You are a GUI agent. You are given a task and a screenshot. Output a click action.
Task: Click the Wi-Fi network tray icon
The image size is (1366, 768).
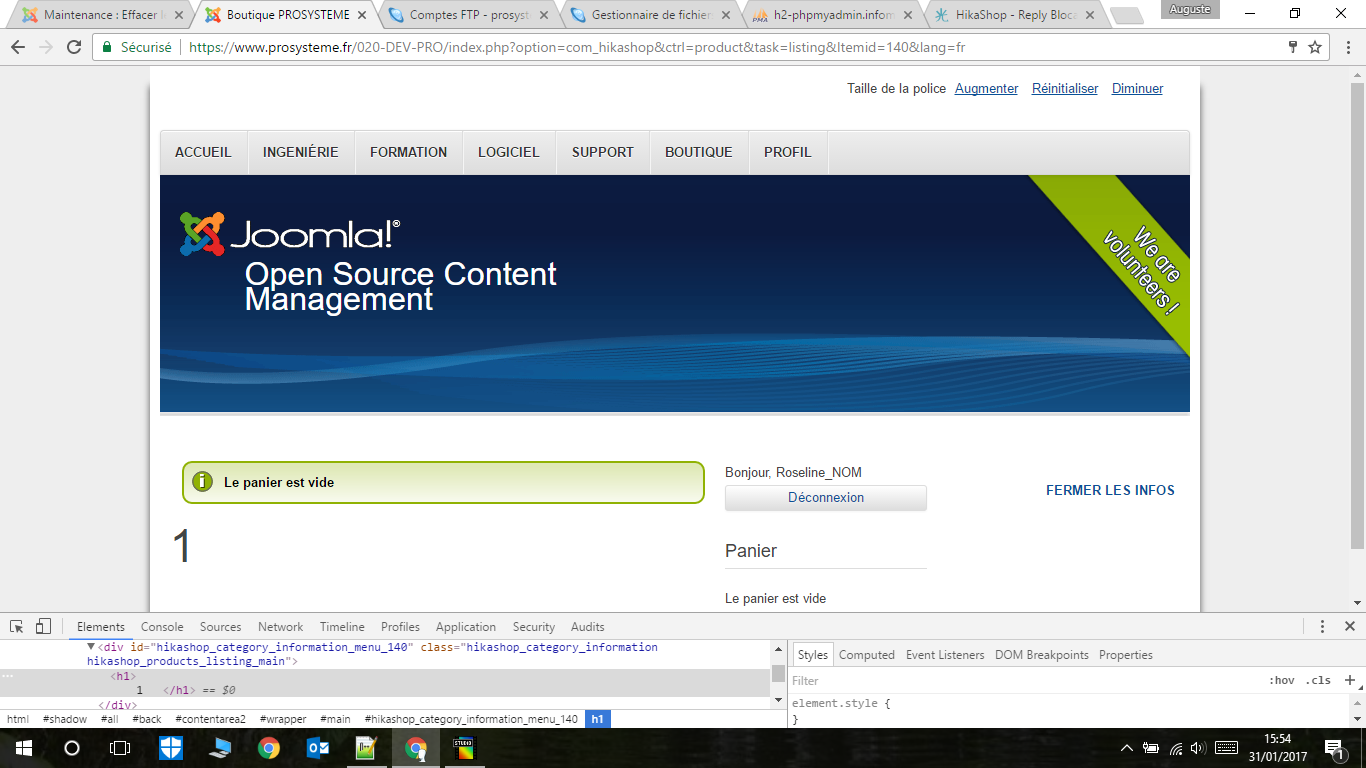[1176, 747]
